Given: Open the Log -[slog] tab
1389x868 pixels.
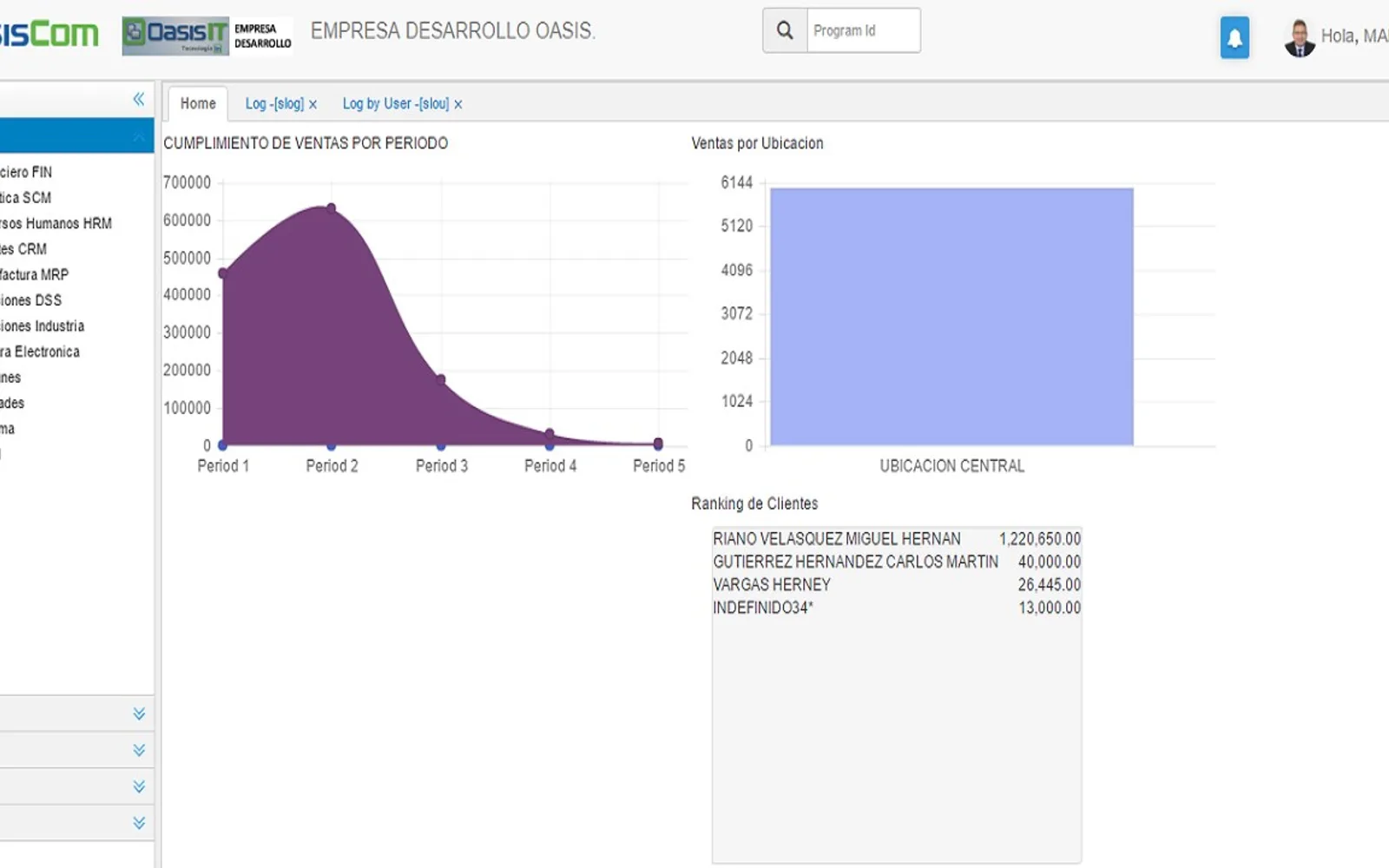Looking at the screenshot, I should 274,103.
